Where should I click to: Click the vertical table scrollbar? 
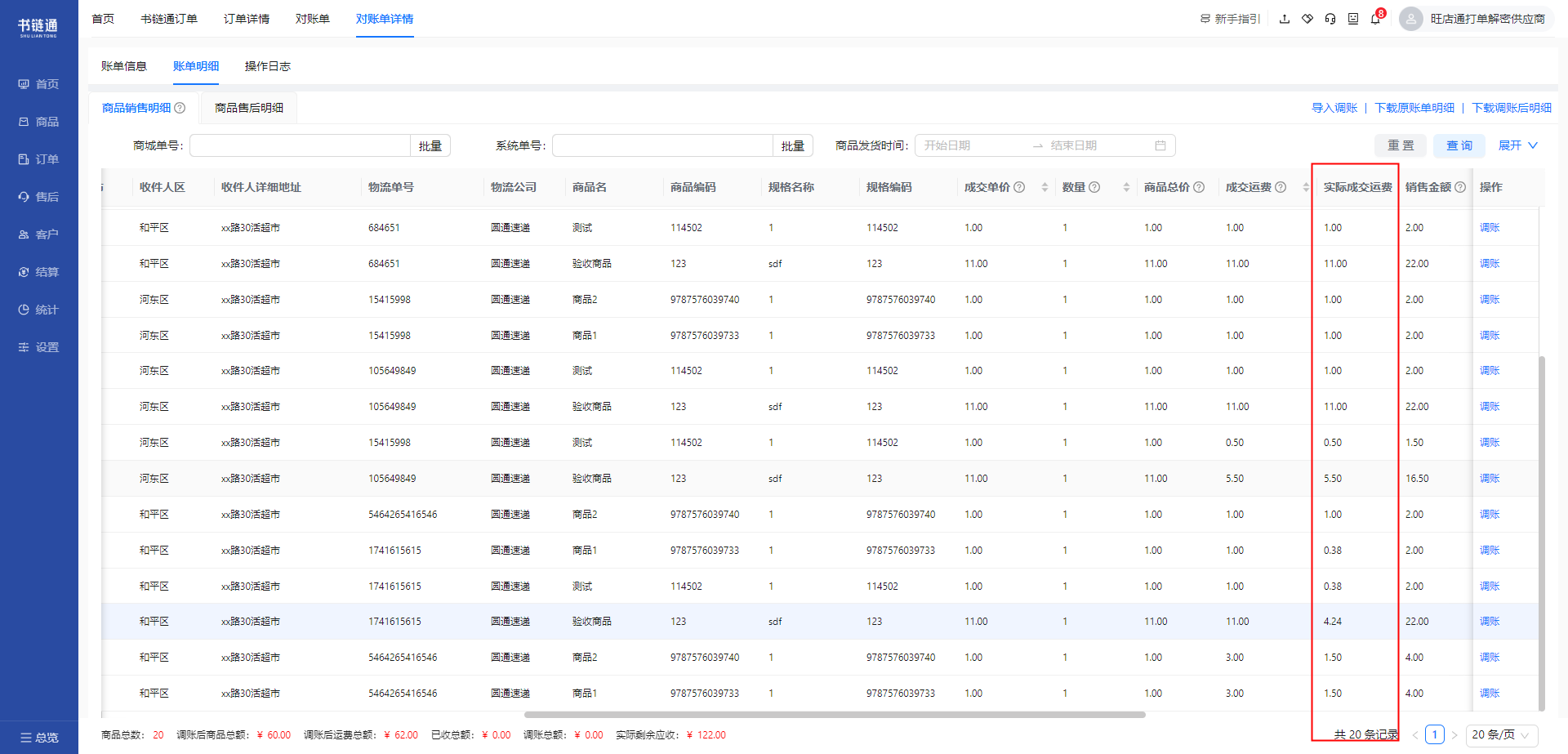point(1542,533)
